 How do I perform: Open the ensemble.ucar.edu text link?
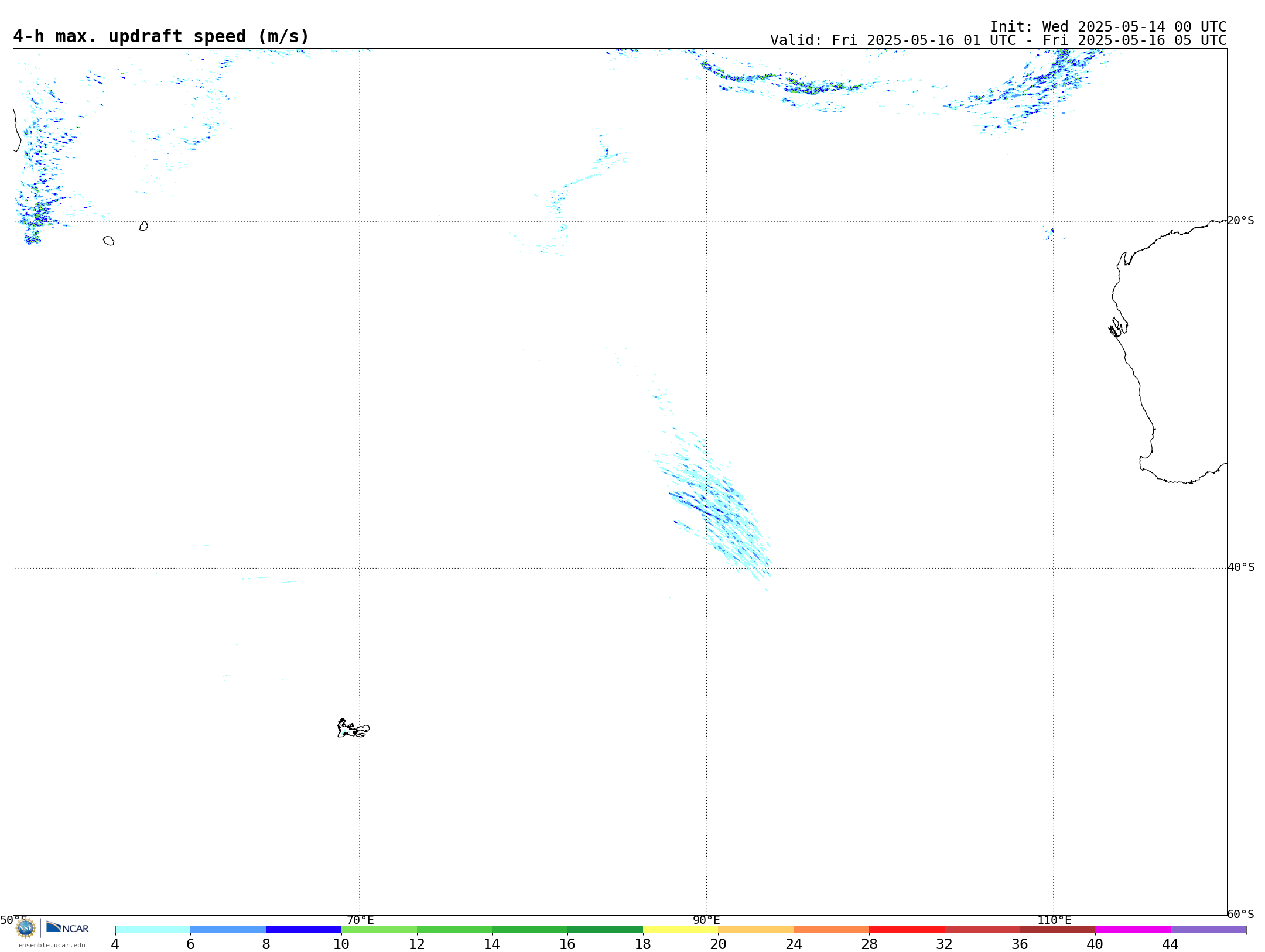tap(52, 945)
